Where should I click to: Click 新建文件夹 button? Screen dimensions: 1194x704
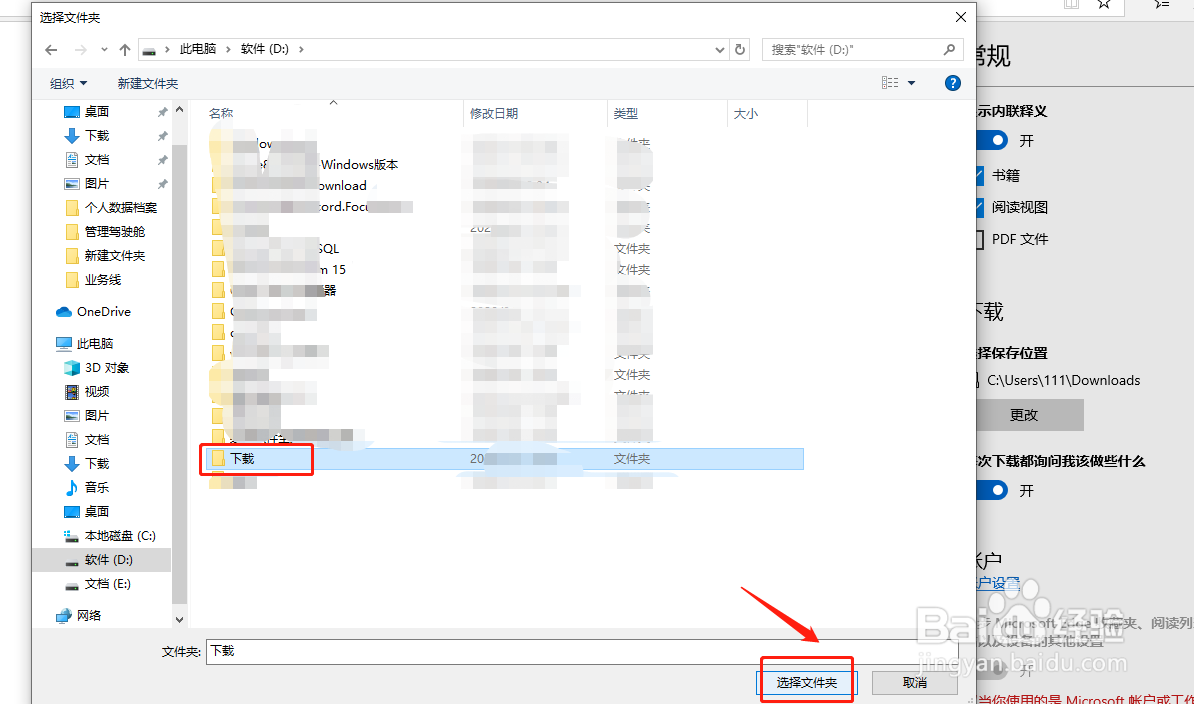click(x=148, y=83)
